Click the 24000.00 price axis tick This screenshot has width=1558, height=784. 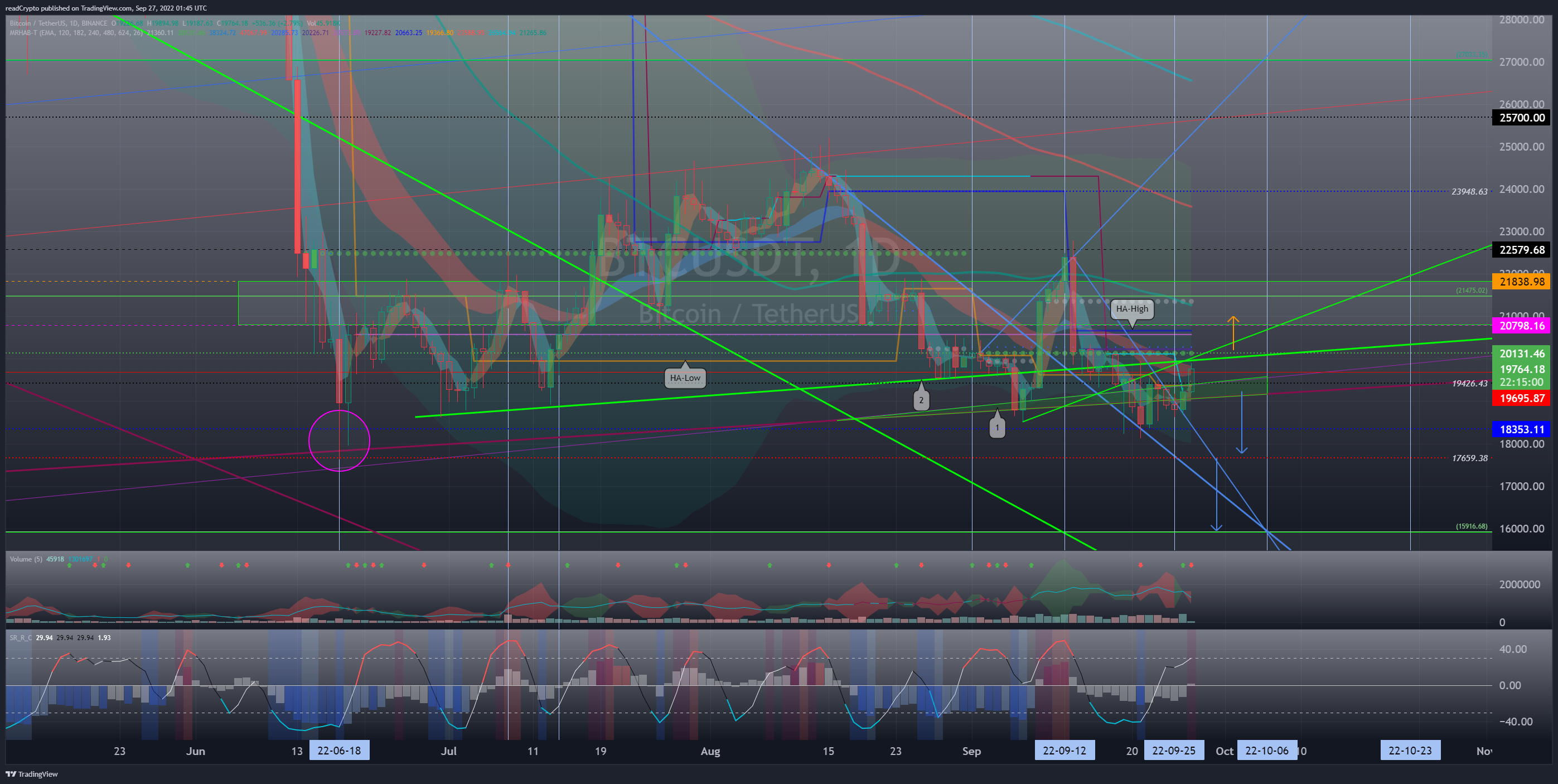(x=1521, y=190)
